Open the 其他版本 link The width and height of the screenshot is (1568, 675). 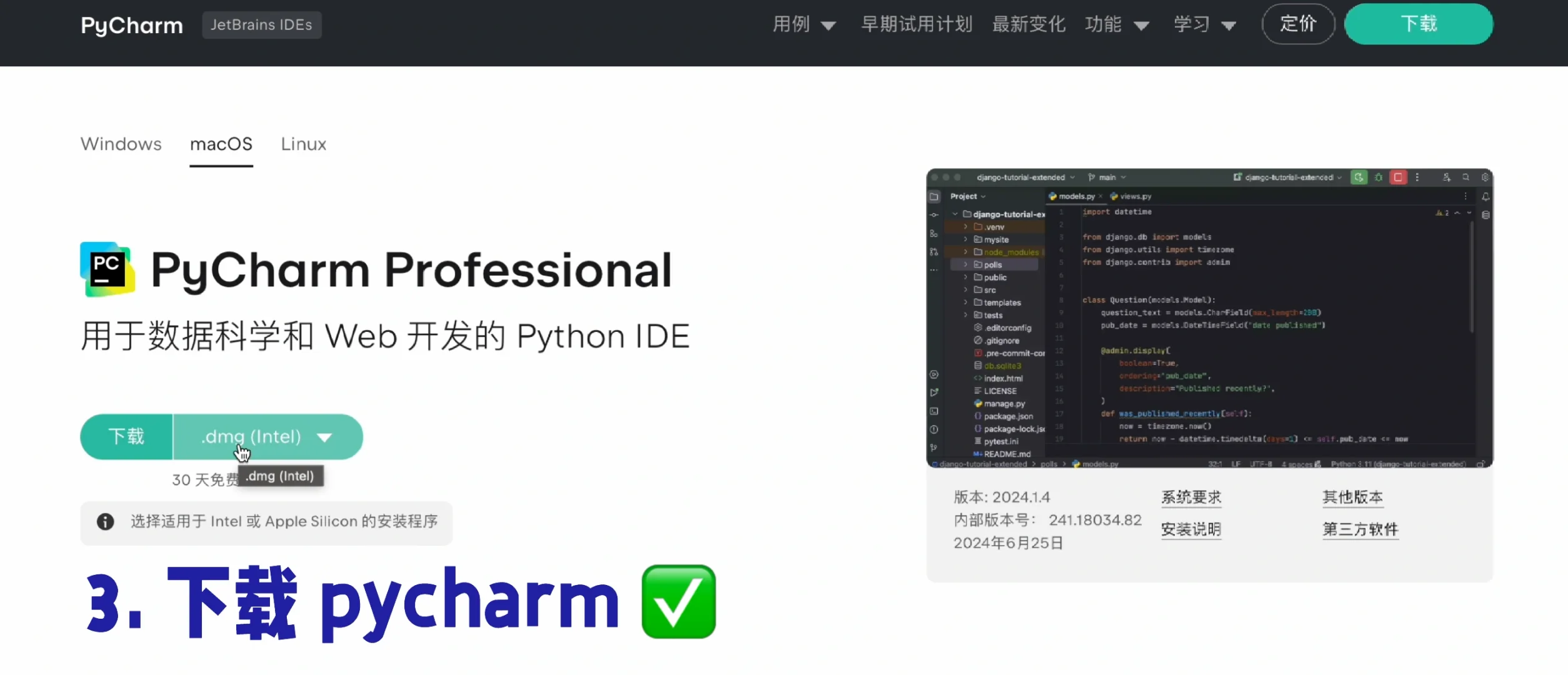coord(1353,497)
